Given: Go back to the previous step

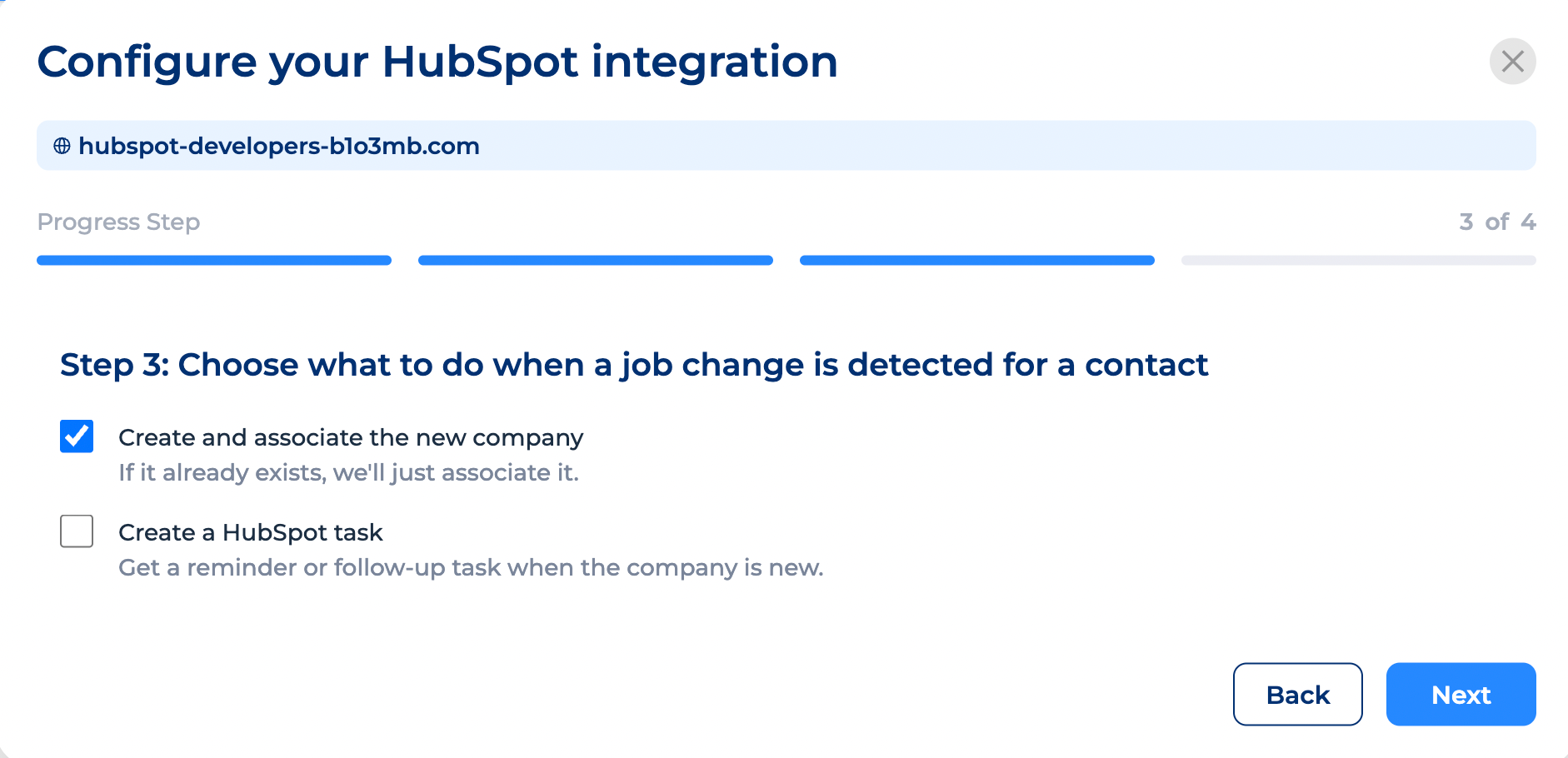Looking at the screenshot, I should tap(1297, 694).
